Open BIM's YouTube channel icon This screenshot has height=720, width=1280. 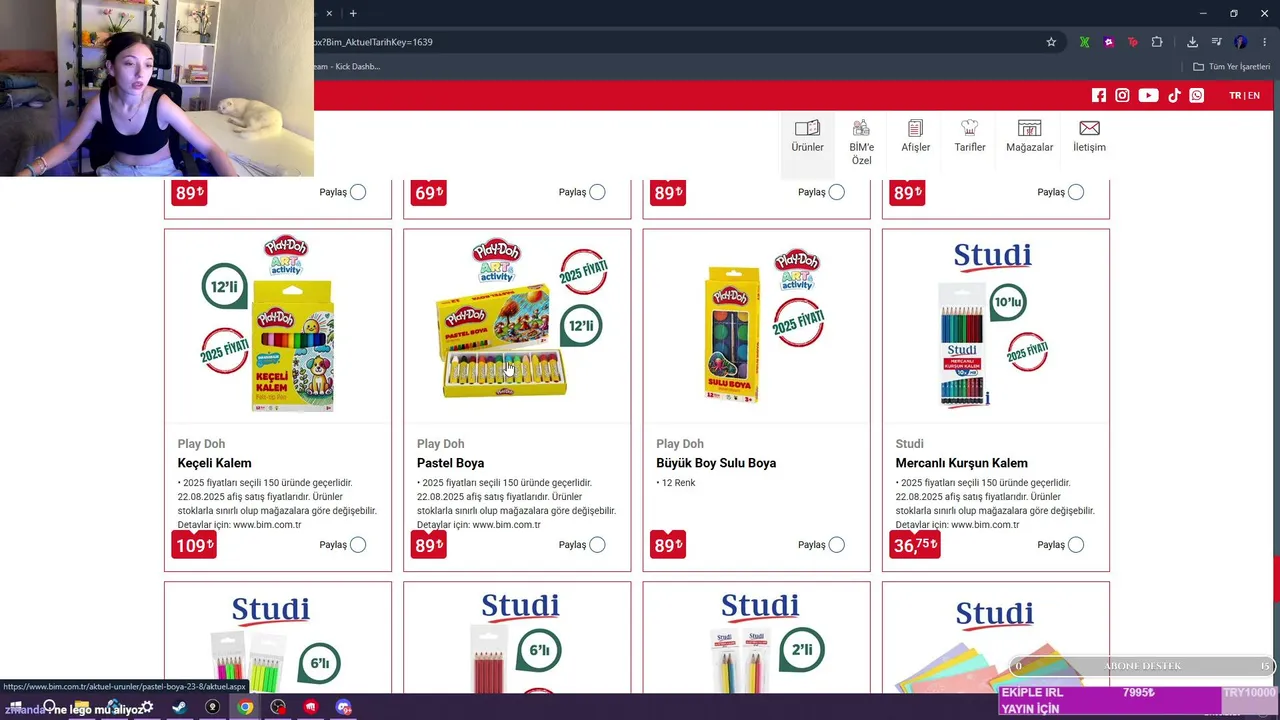[x=1148, y=95]
